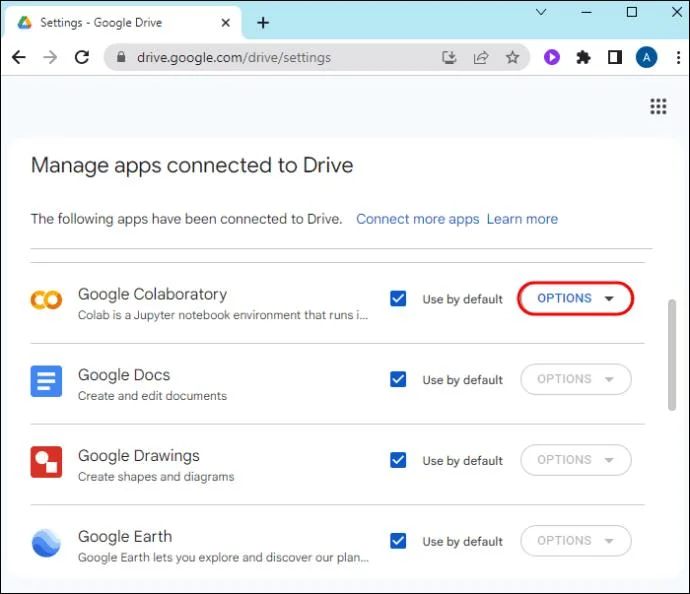This screenshot has width=690, height=594.
Task: Open the profile avatar labeled A
Action: click(x=646, y=57)
